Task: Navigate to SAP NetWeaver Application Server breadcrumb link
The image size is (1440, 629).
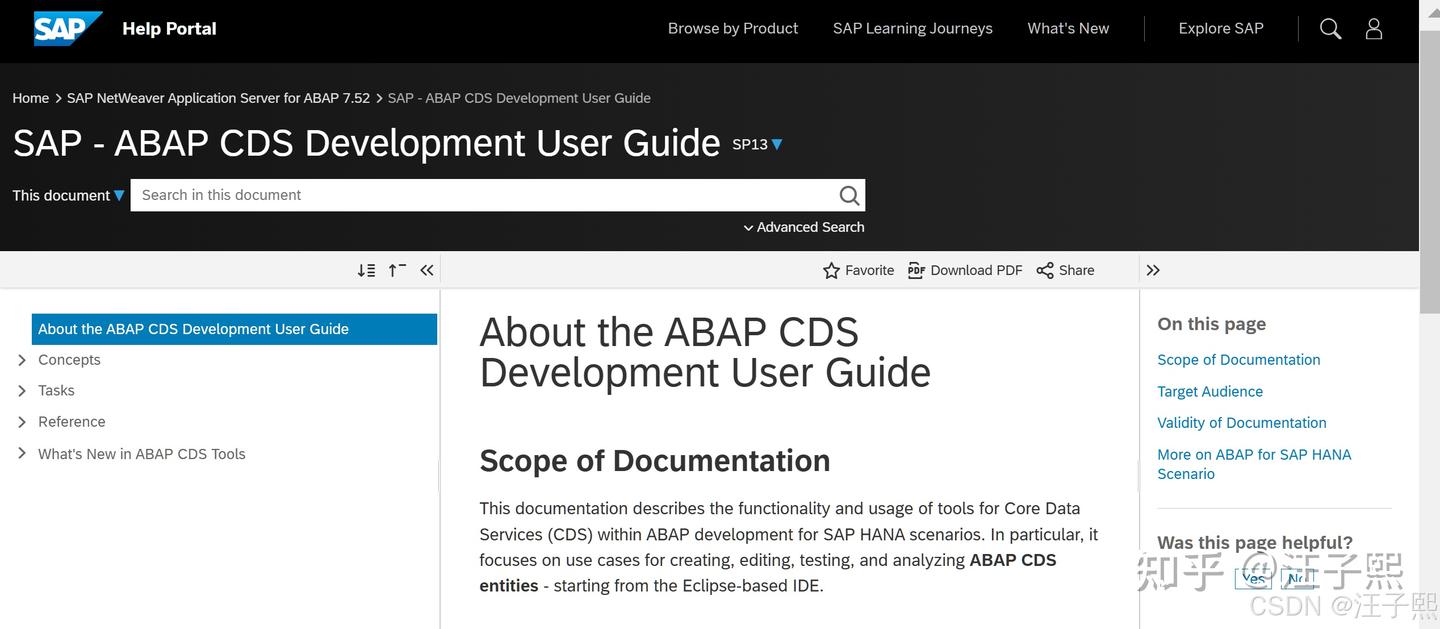Action: pos(218,97)
